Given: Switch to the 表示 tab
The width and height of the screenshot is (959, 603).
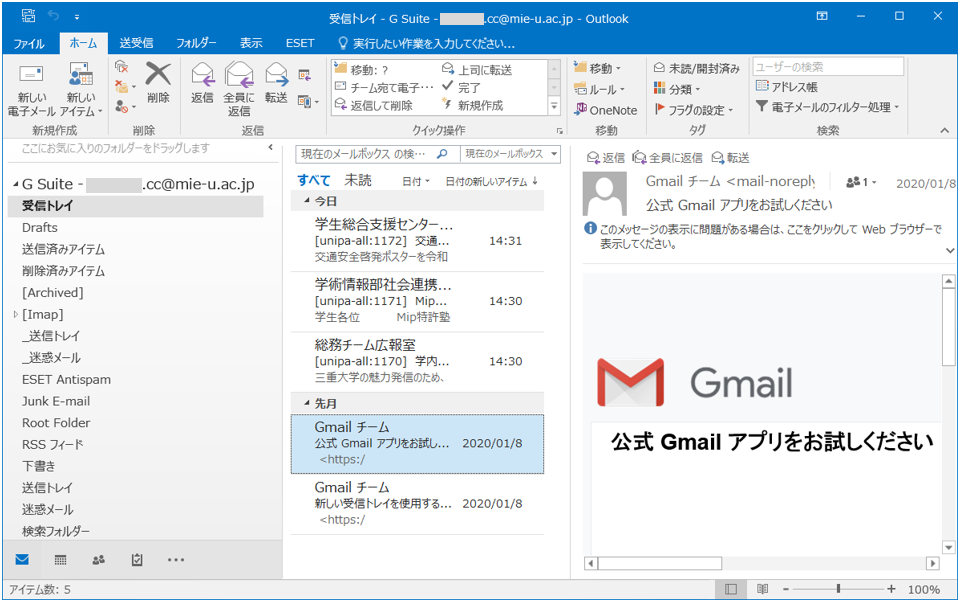Looking at the screenshot, I should coord(251,43).
